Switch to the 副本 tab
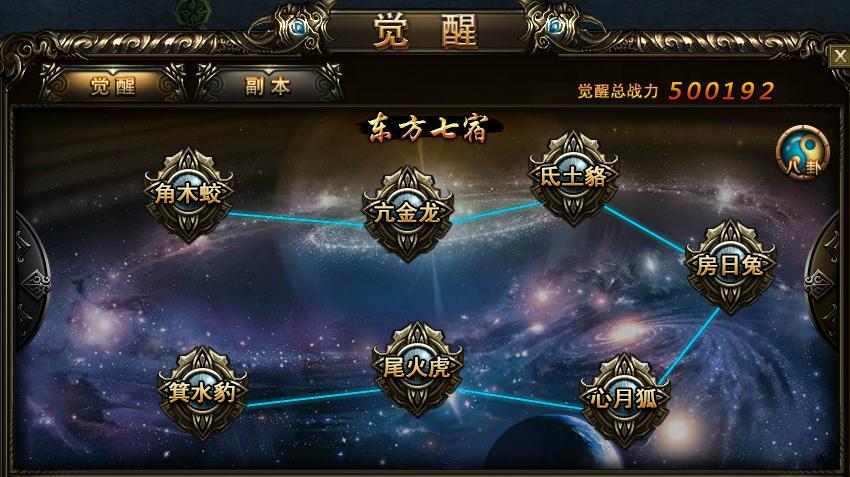This screenshot has width=850, height=477. [x=268, y=86]
